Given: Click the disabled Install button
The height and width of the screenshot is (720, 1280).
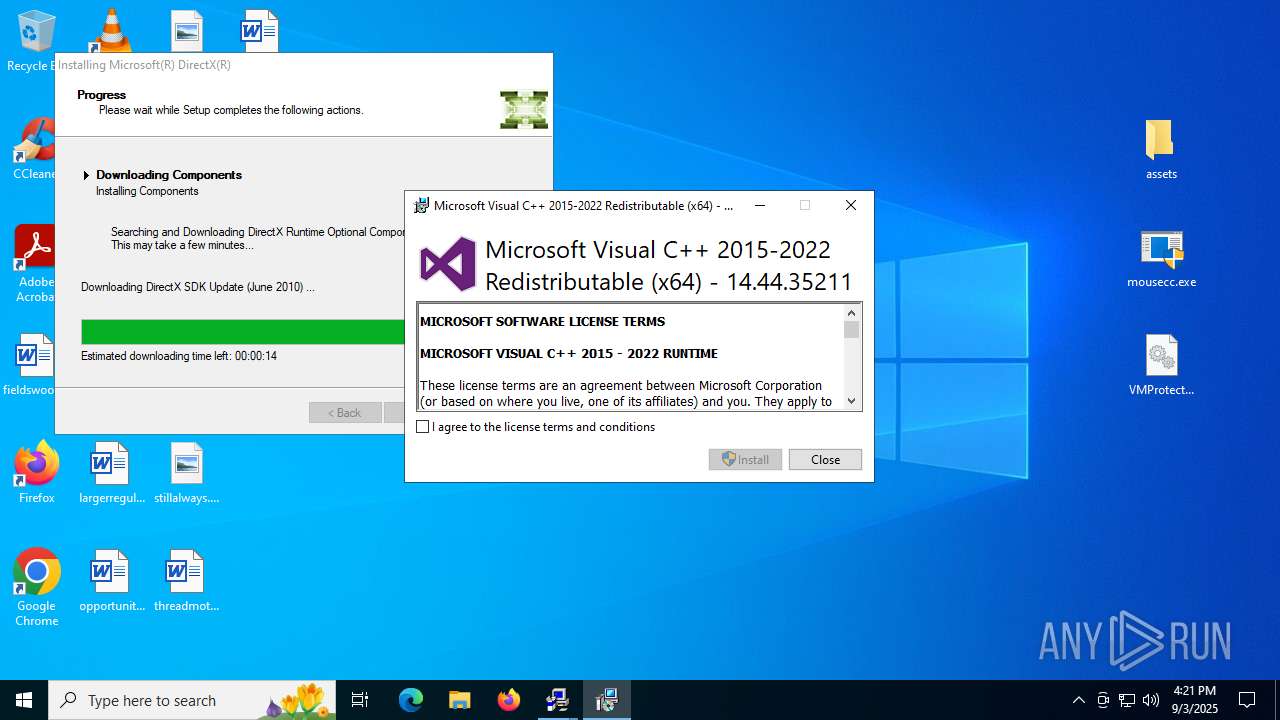Looking at the screenshot, I should coord(745,460).
